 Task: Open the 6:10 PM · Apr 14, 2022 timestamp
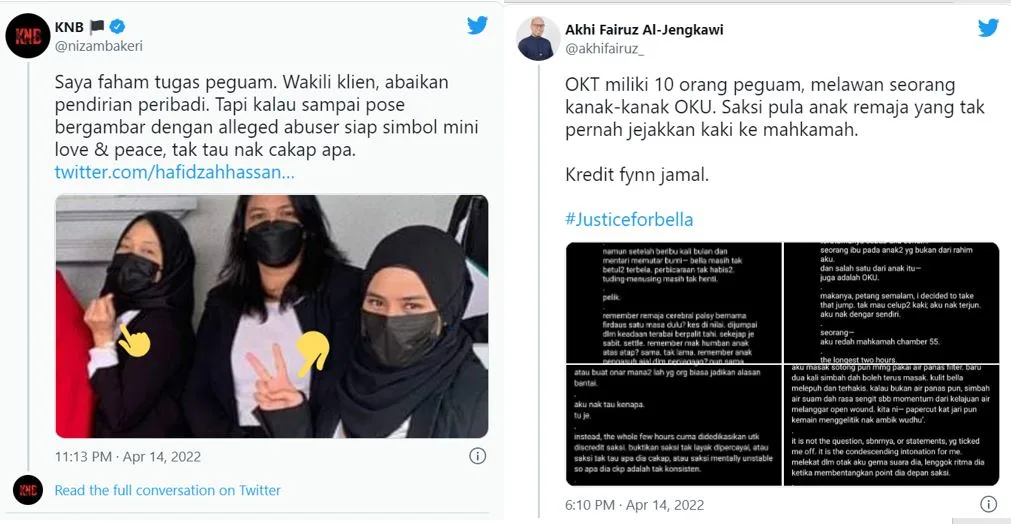pos(634,505)
